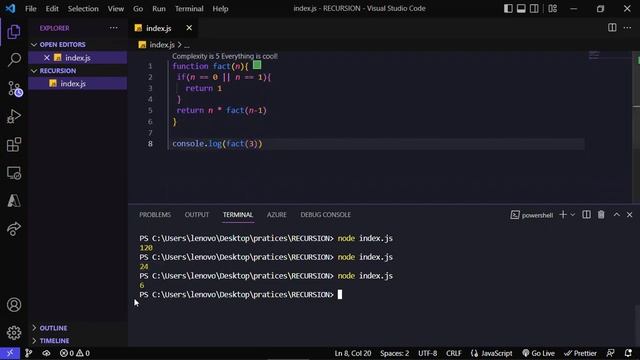This screenshot has height=360, width=640.
Task: Open the Accounts menu
Action: click(14, 305)
